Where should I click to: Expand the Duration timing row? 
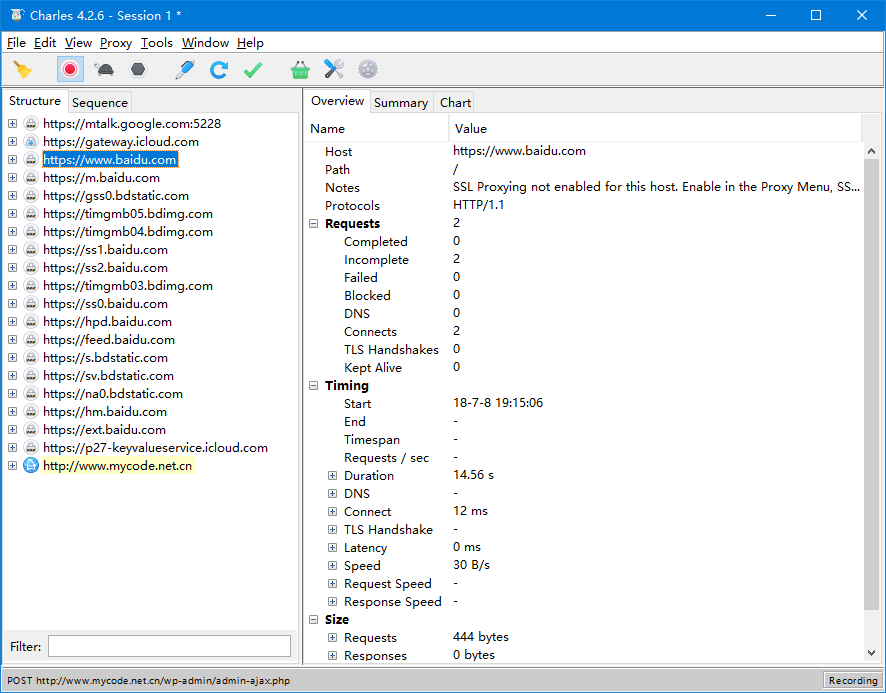[332, 475]
